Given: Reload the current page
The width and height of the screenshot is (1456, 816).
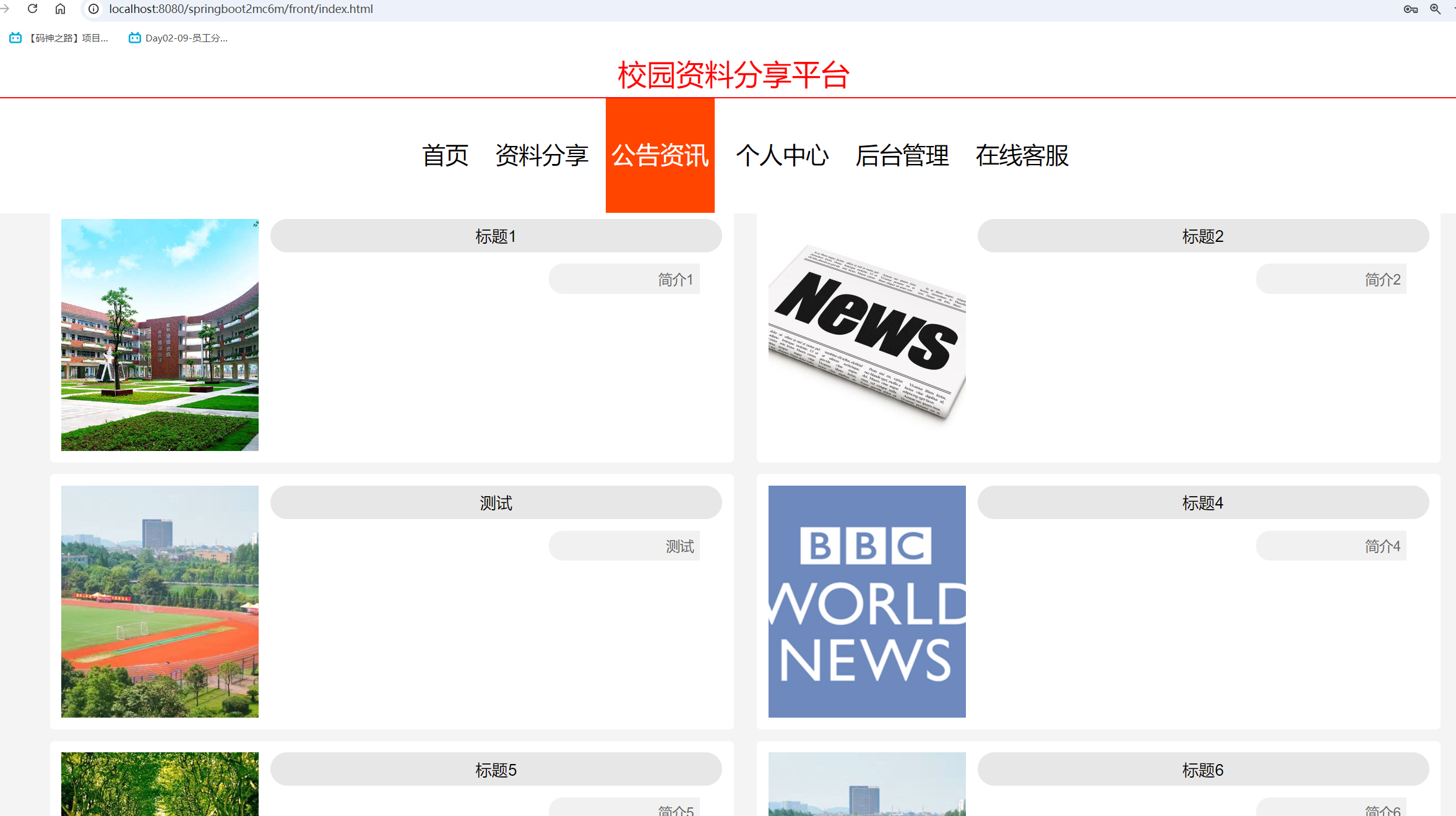Looking at the screenshot, I should pyautogui.click(x=32, y=9).
